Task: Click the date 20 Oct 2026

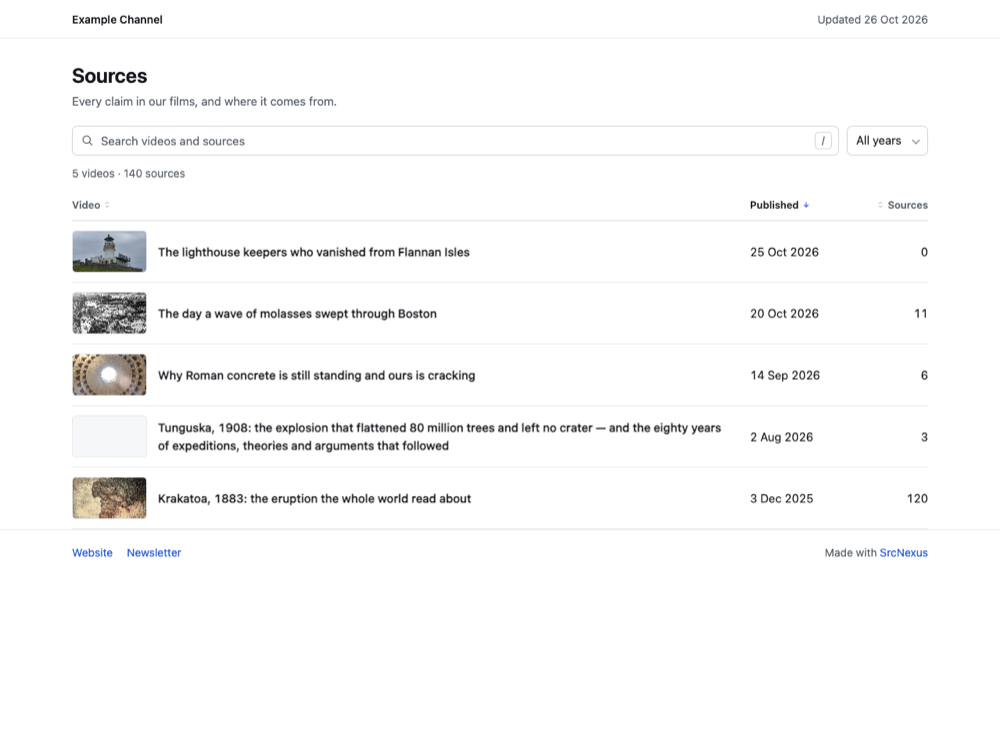Action: click(x=784, y=314)
